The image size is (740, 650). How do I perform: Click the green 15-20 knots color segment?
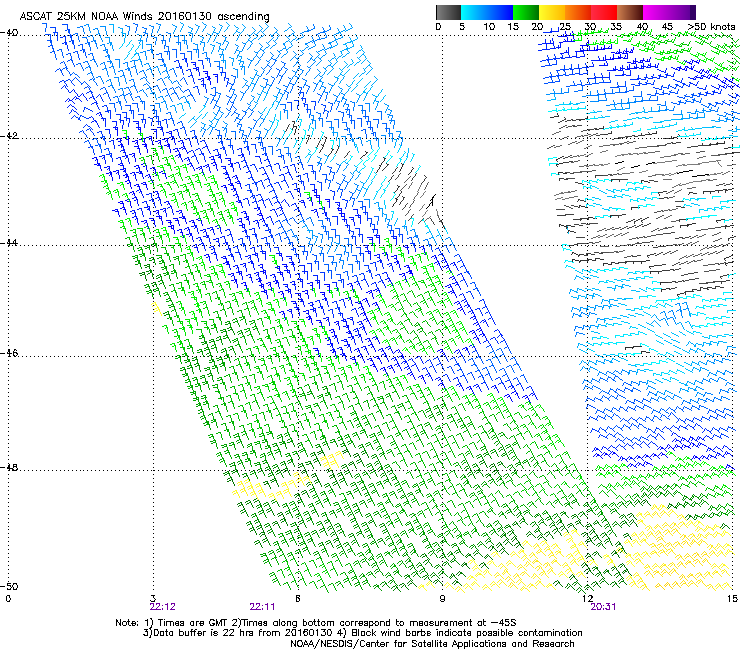coord(526,12)
